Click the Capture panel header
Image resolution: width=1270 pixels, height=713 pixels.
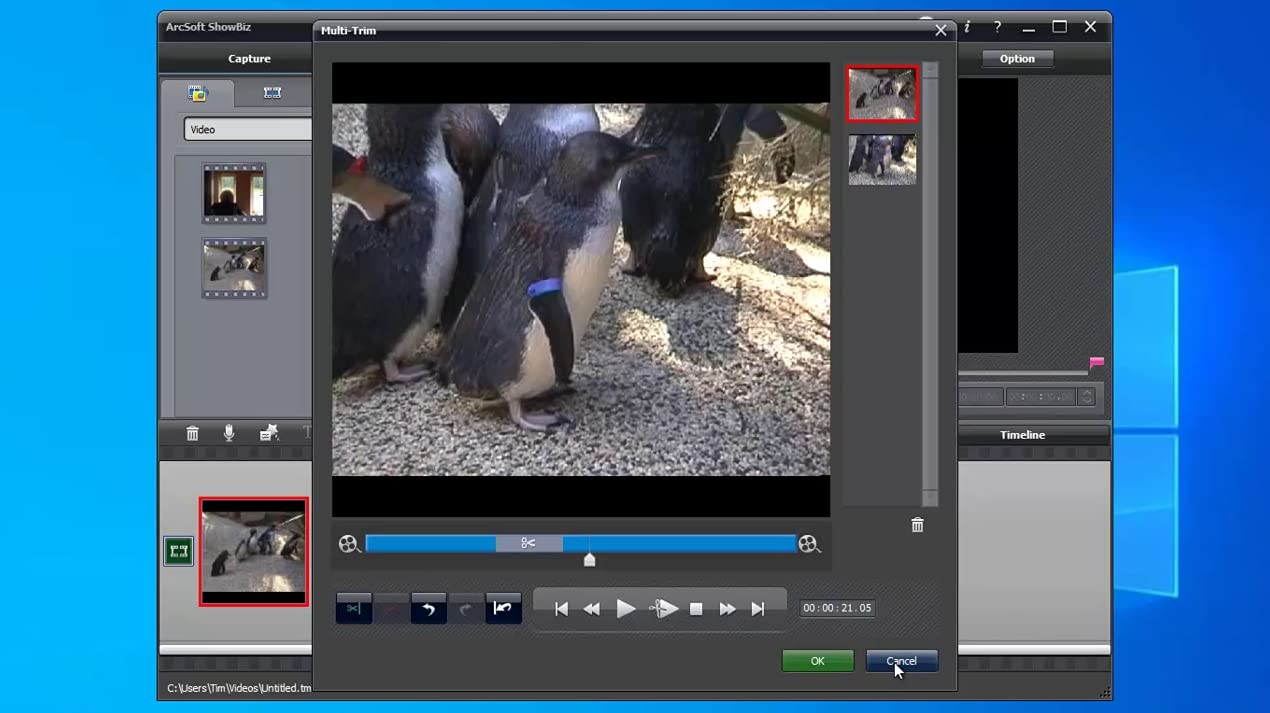[248, 58]
